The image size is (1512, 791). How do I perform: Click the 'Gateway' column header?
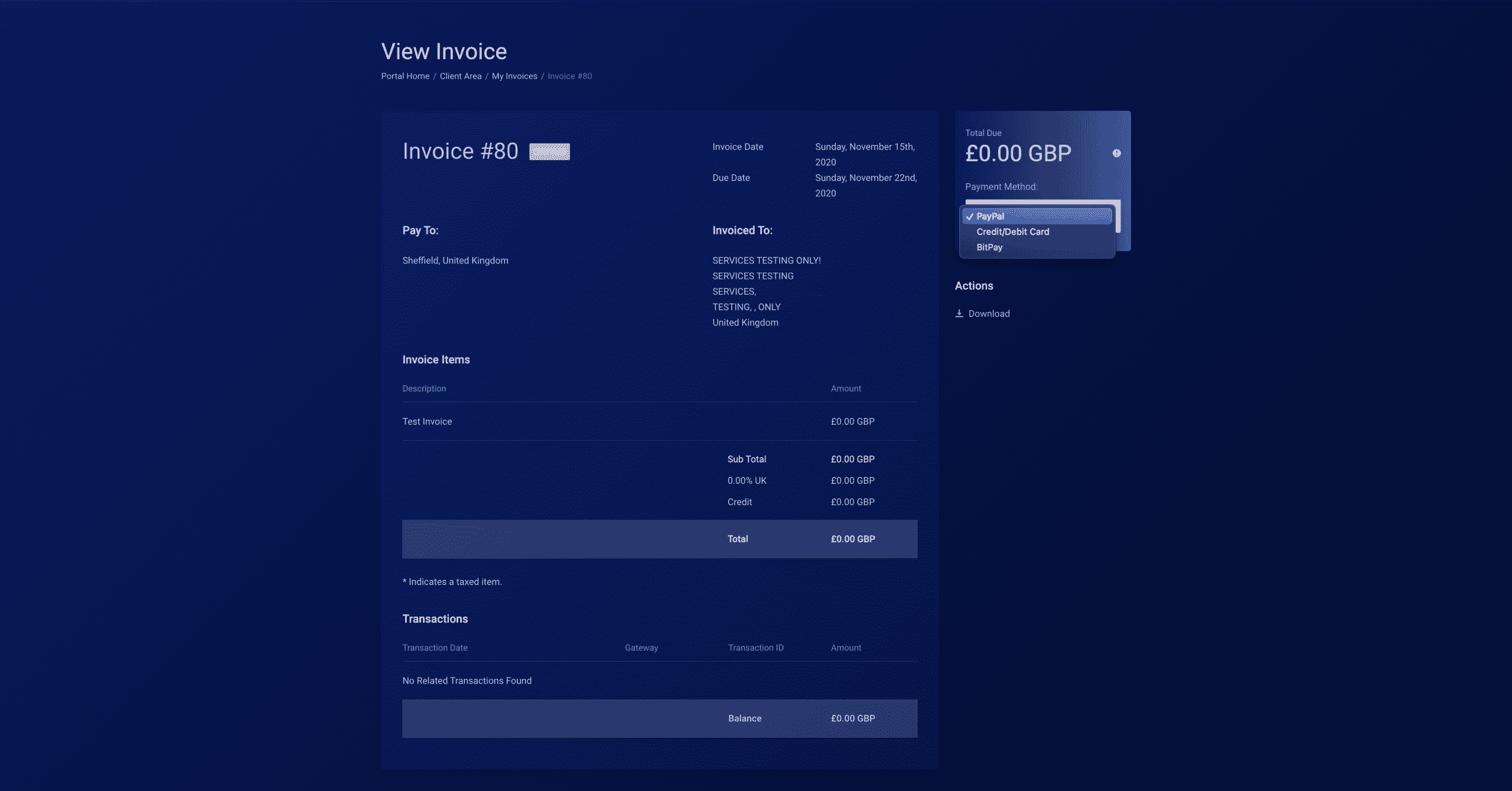[x=641, y=647]
